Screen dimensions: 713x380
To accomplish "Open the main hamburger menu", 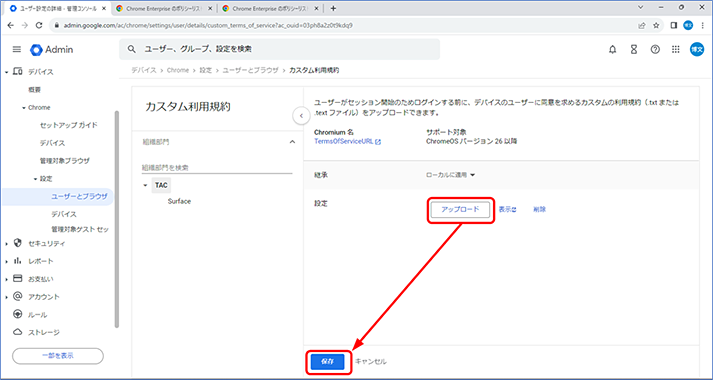I will [x=17, y=50].
